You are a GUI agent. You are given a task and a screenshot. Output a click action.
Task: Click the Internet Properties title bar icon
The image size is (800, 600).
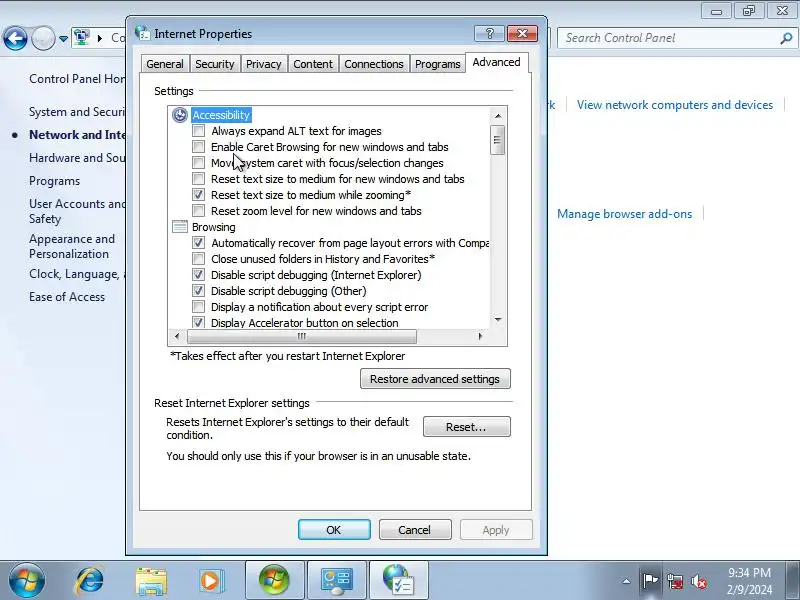coord(142,33)
